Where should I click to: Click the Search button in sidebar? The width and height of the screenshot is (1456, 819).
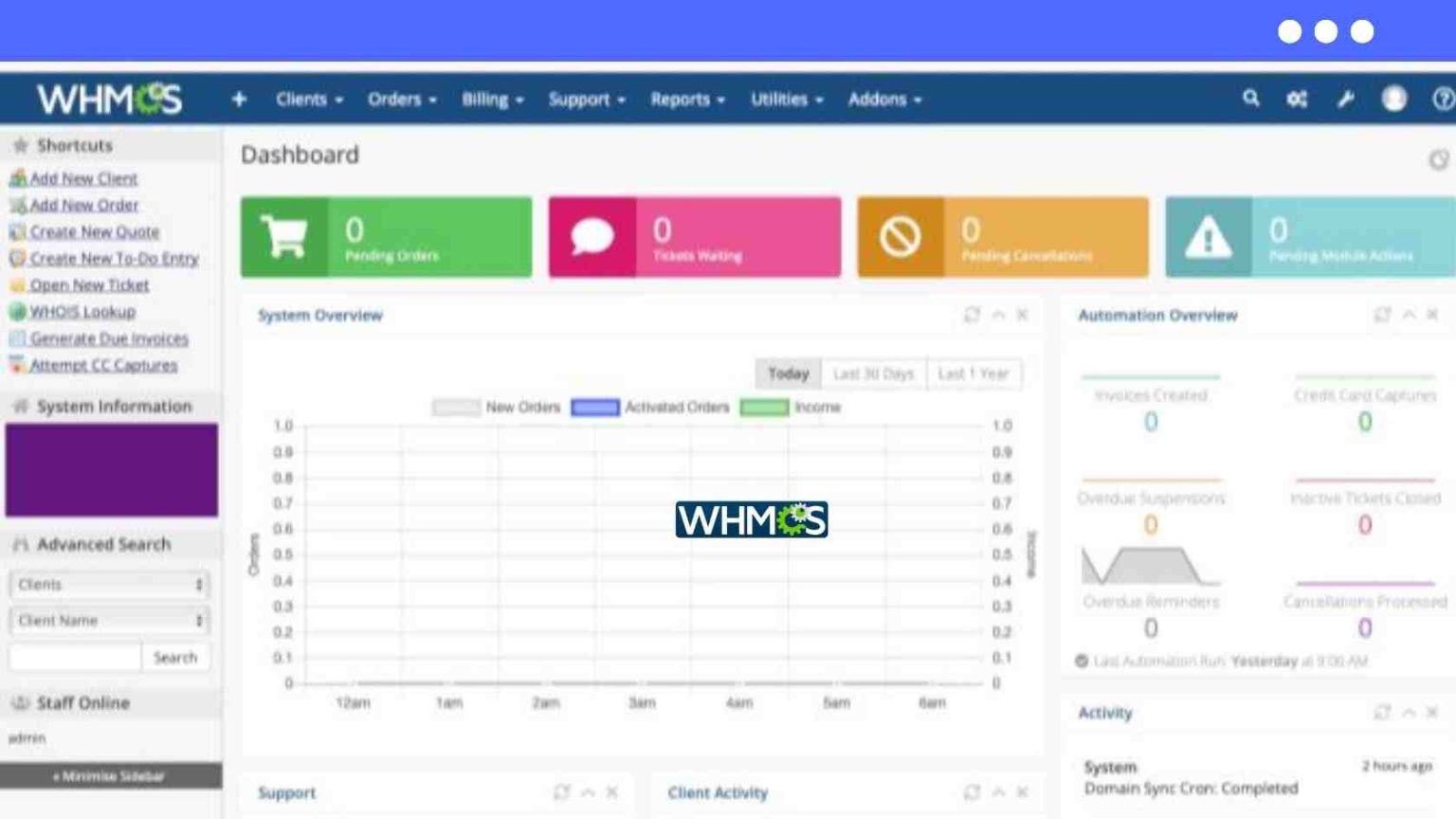point(175,657)
